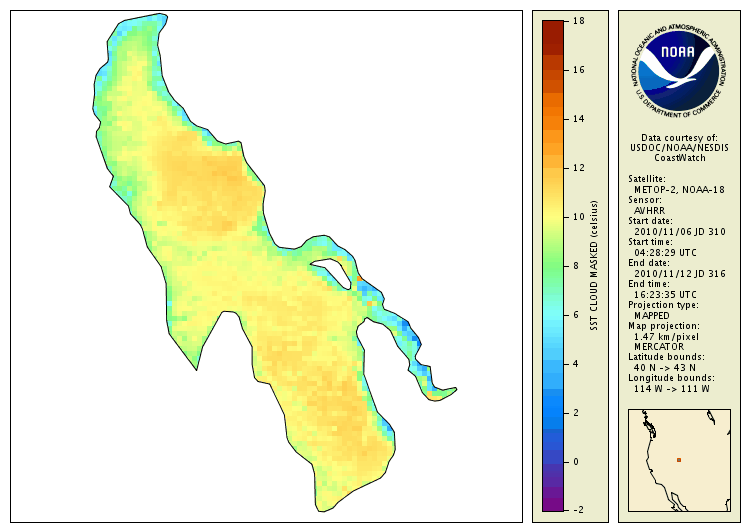Click the '2' tick on color scale
This screenshot has width=750, height=532.
pyautogui.click(x=576, y=413)
